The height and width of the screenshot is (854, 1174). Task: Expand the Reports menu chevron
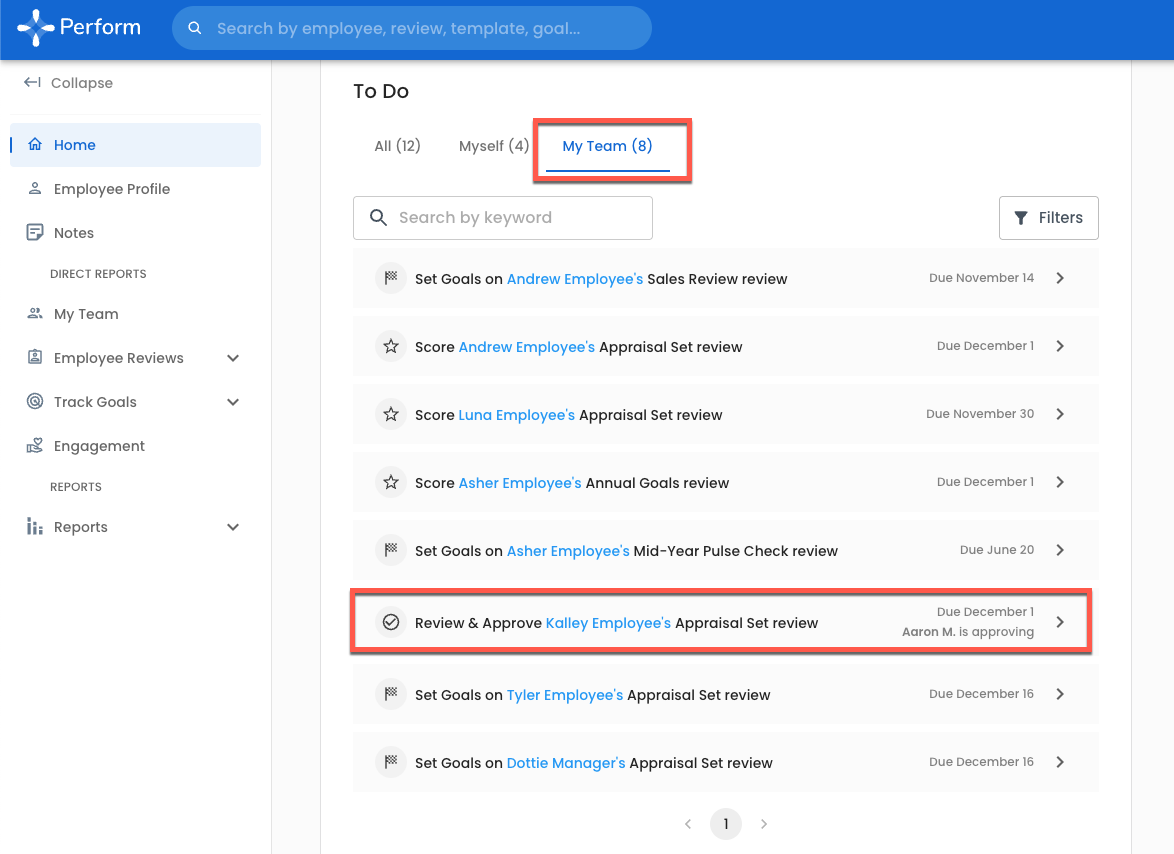click(x=233, y=527)
